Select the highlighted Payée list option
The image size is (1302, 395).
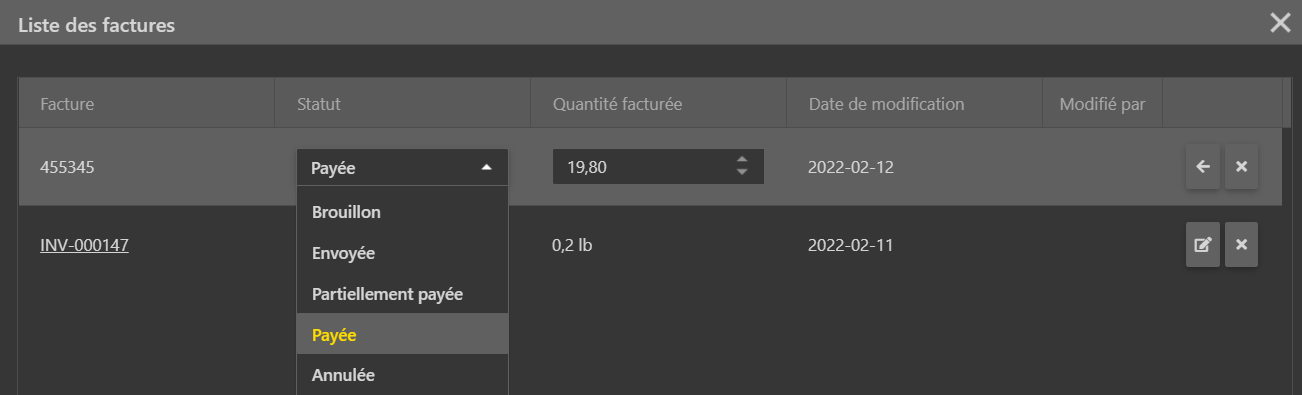pos(402,334)
